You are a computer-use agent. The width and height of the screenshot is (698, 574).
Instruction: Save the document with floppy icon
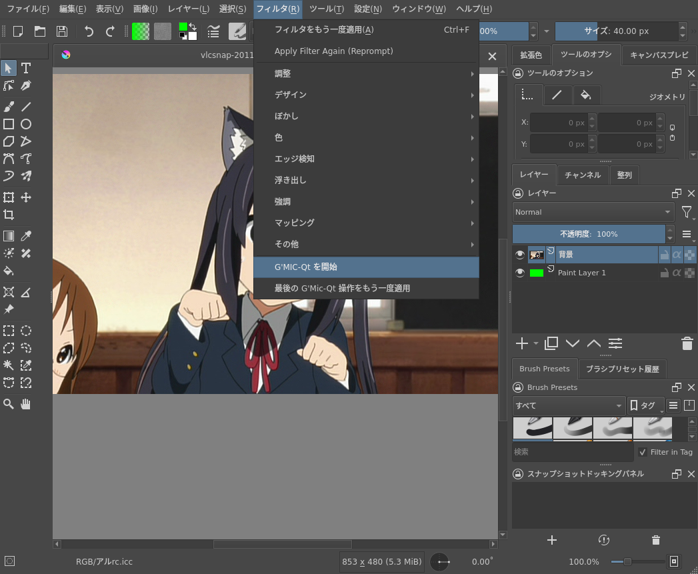pos(62,32)
